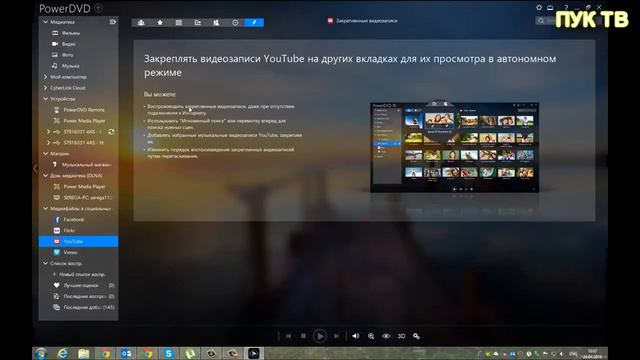This screenshot has width=640, height=360.
Task: Skip to next track
Action: [x=336, y=336]
